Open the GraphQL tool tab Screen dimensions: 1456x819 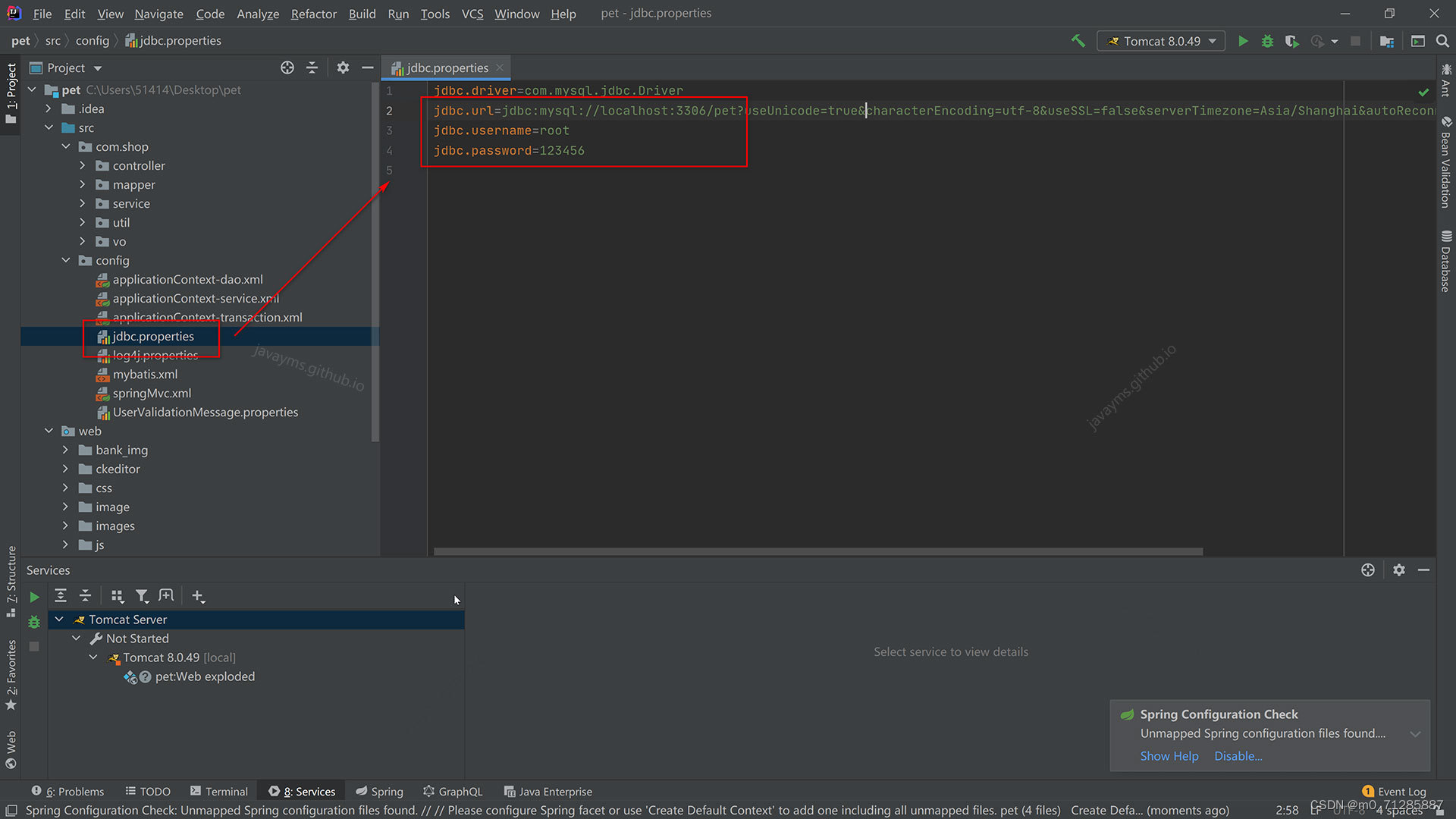click(x=453, y=791)
